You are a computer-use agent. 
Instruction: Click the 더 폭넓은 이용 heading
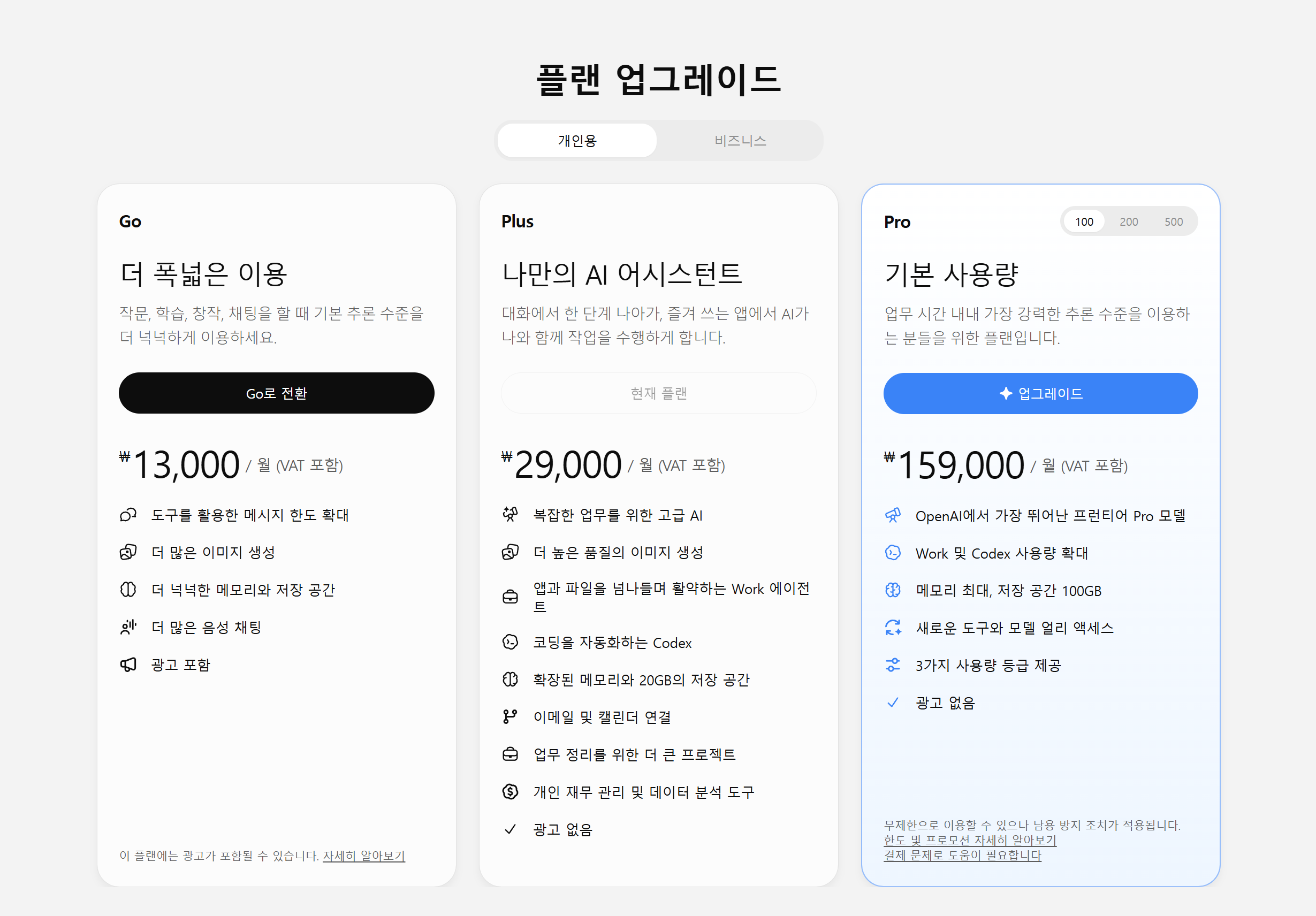[x=203, y=274]
